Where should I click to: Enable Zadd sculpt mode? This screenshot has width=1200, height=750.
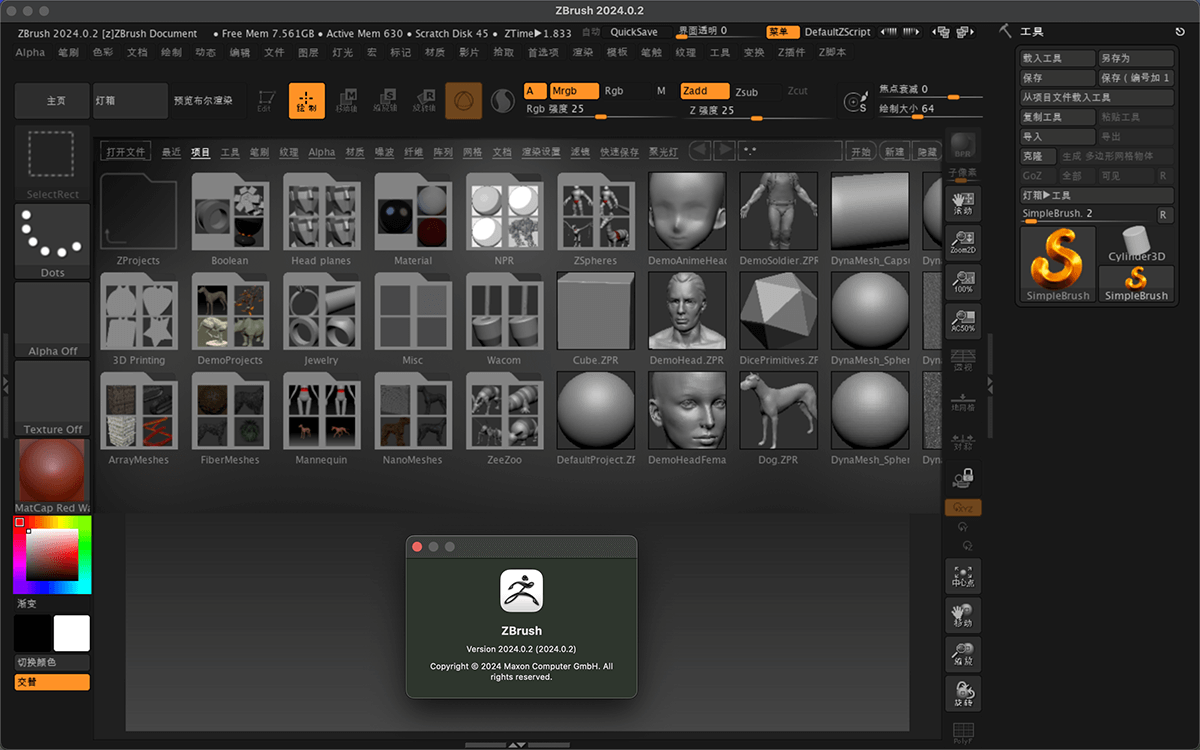point(705,91)
